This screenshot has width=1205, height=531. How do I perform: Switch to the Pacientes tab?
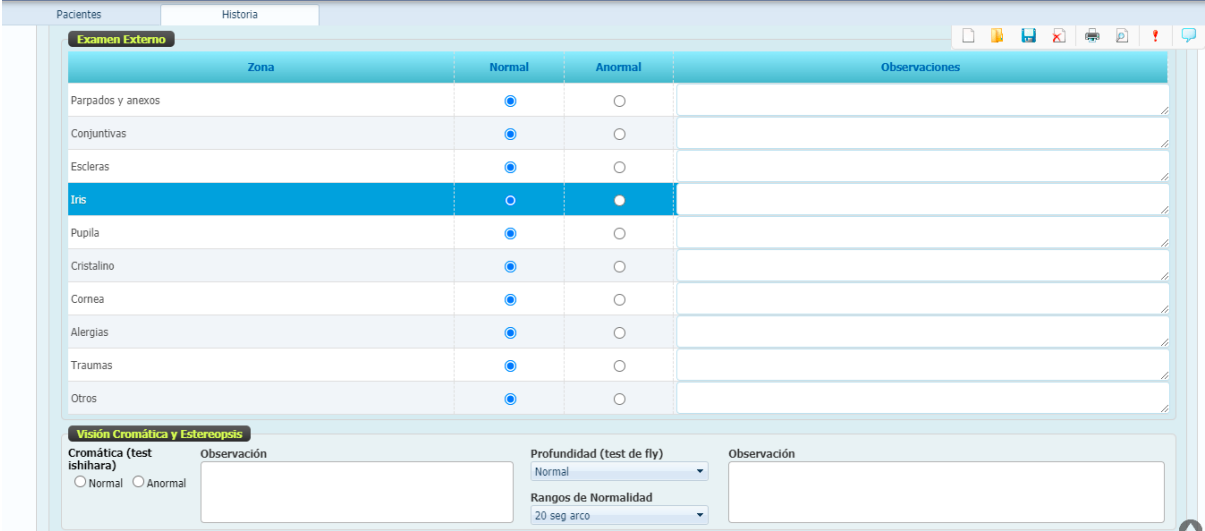pyautogui.click(x=79, y=15)
